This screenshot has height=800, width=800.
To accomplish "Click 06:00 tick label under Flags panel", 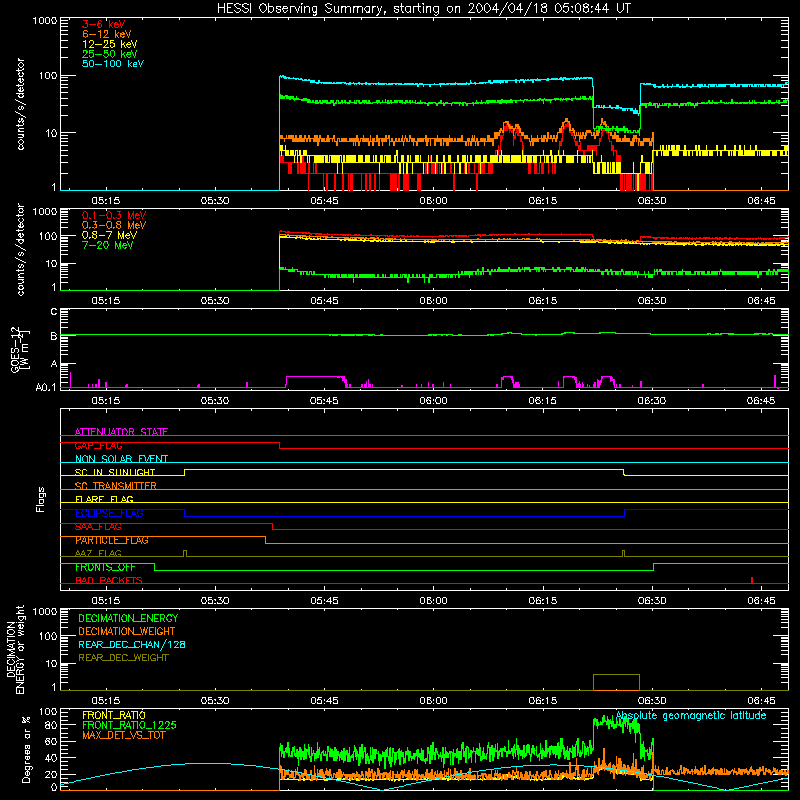I will [x=433, y=601].
